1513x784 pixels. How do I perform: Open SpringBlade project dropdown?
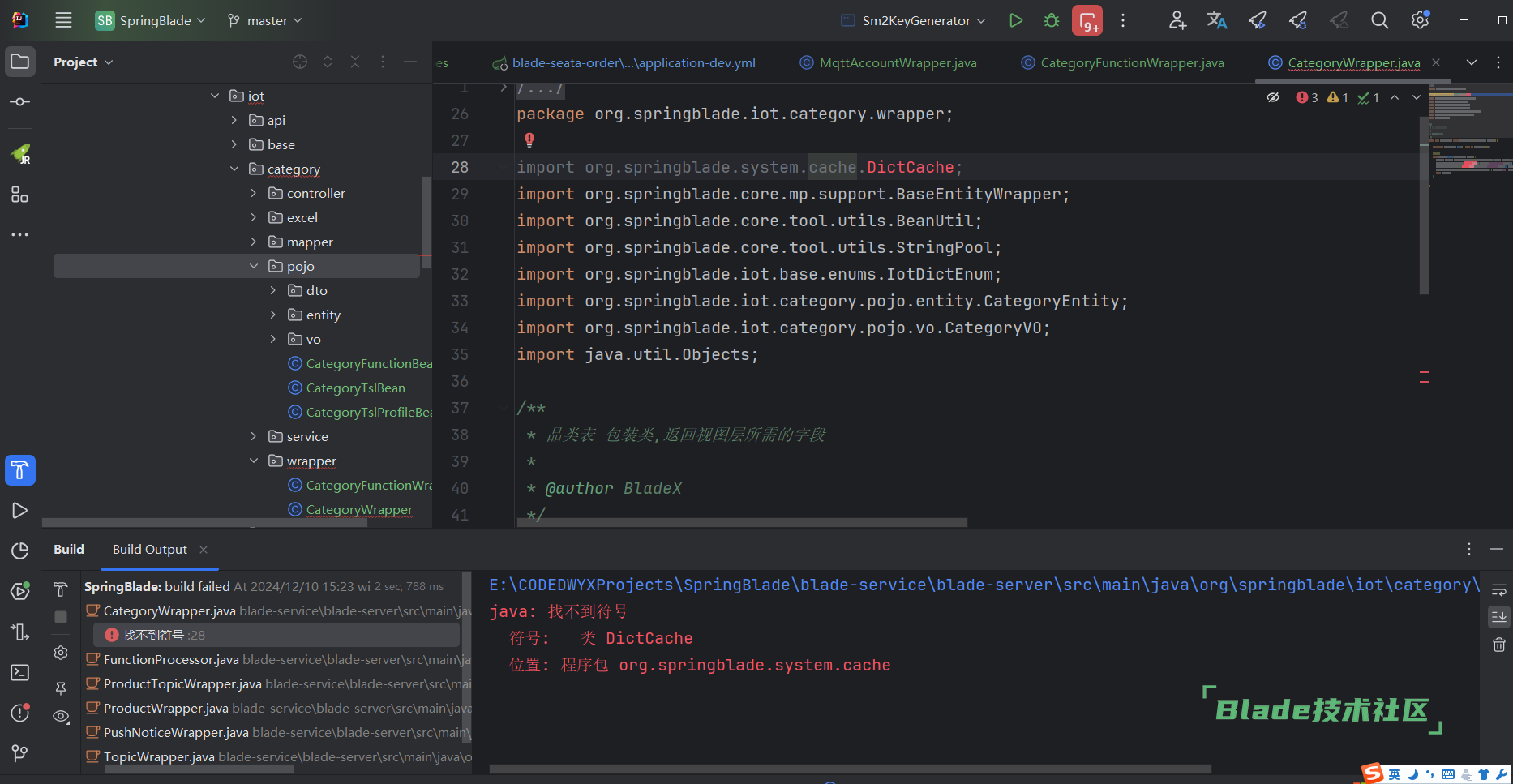coord(151,20)
